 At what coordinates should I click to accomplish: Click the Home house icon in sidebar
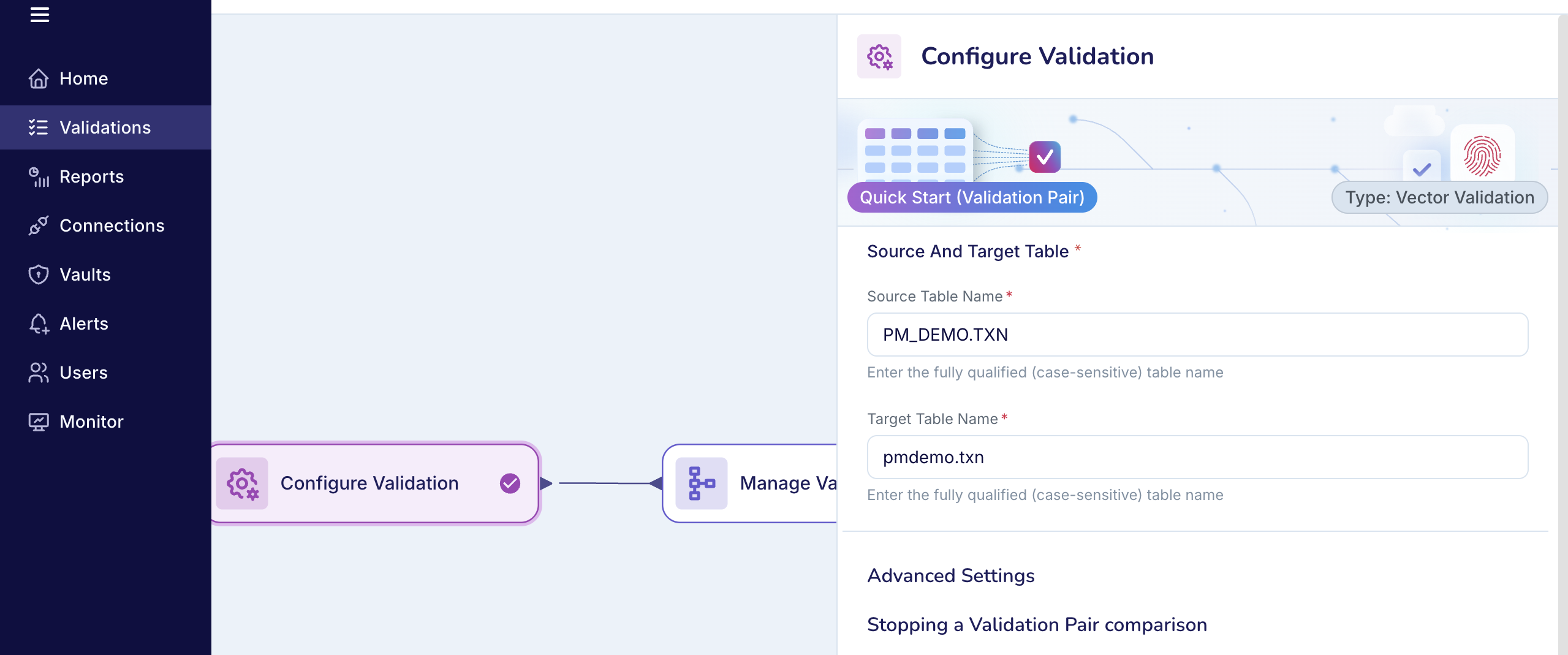click(38, 78)
